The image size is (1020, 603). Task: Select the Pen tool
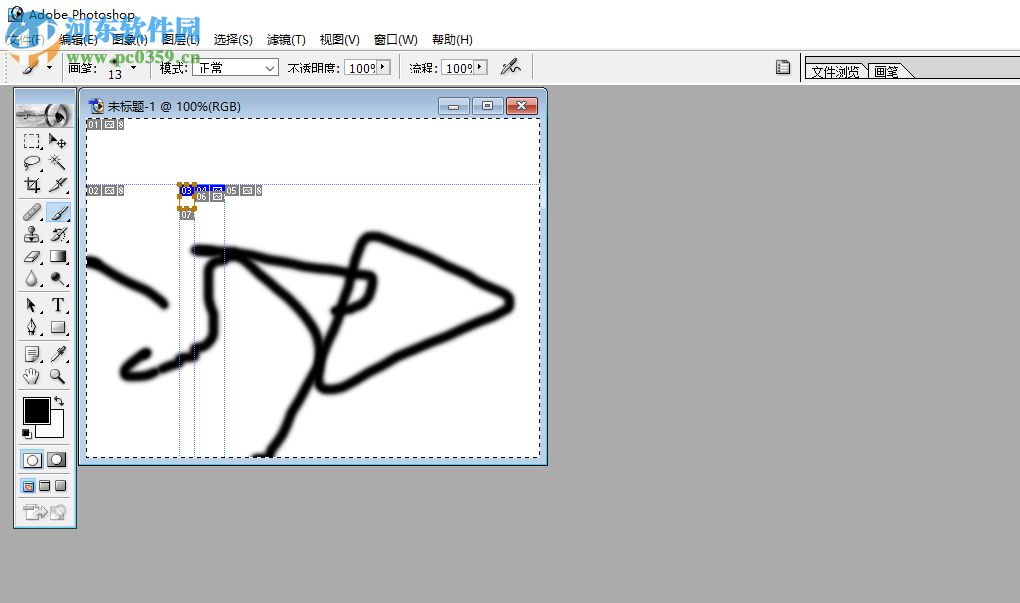point(32,327)
